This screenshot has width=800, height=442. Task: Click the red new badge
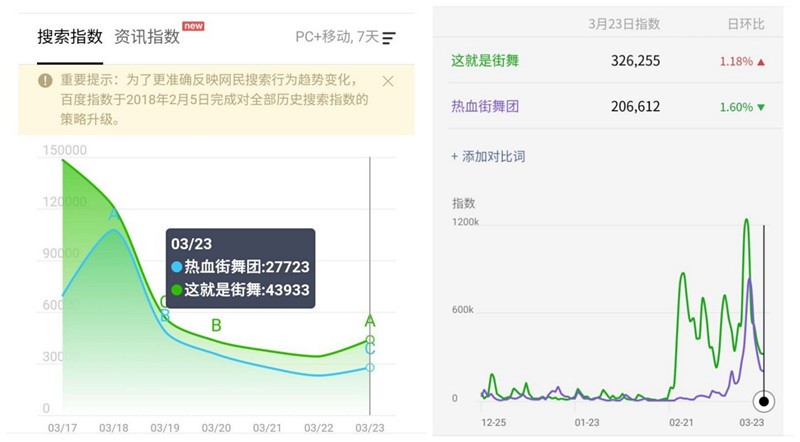(x=193, y=26)
